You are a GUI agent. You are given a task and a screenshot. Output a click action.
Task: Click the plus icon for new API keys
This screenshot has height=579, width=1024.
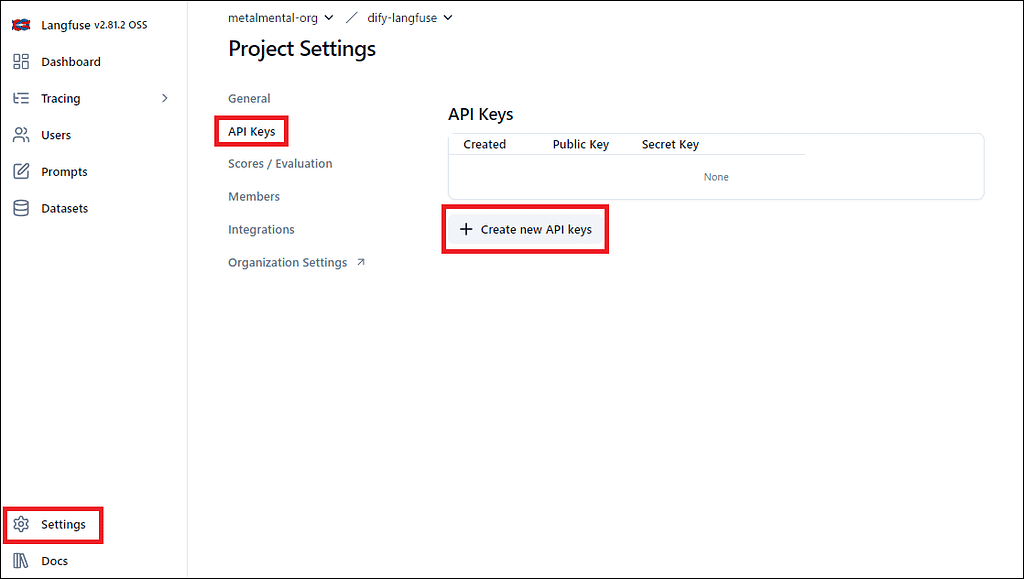pyautogui.click(x=465, y=230)
